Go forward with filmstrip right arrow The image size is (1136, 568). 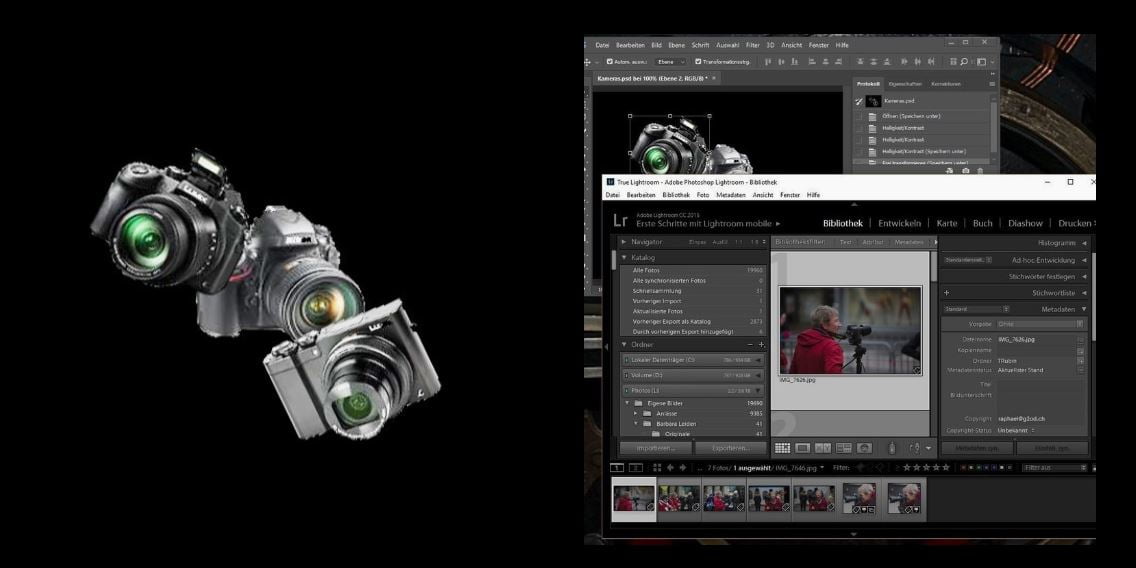coord(682,468)
